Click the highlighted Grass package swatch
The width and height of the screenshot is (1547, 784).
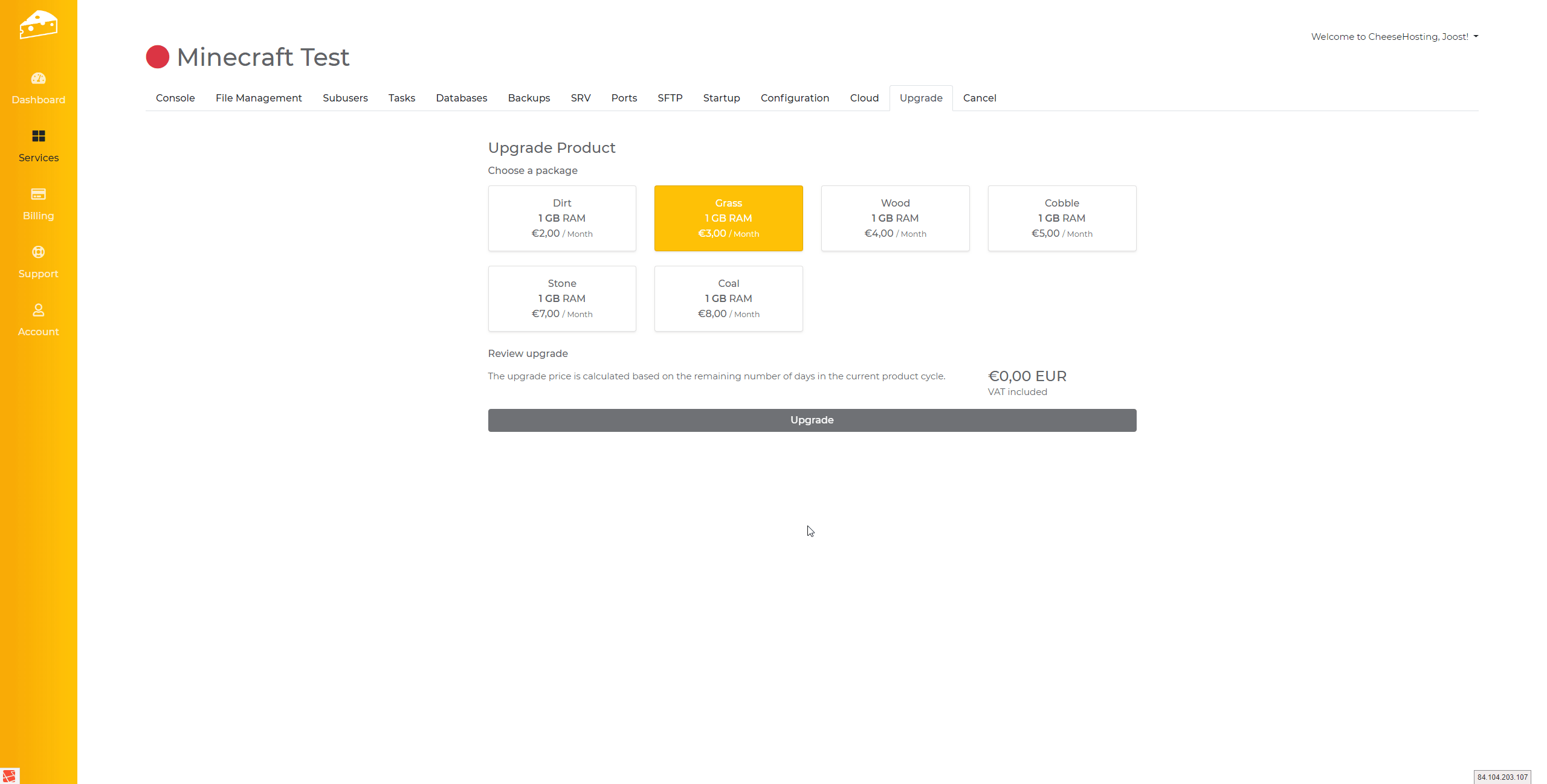pyautogui.click(x=728, y=218)
